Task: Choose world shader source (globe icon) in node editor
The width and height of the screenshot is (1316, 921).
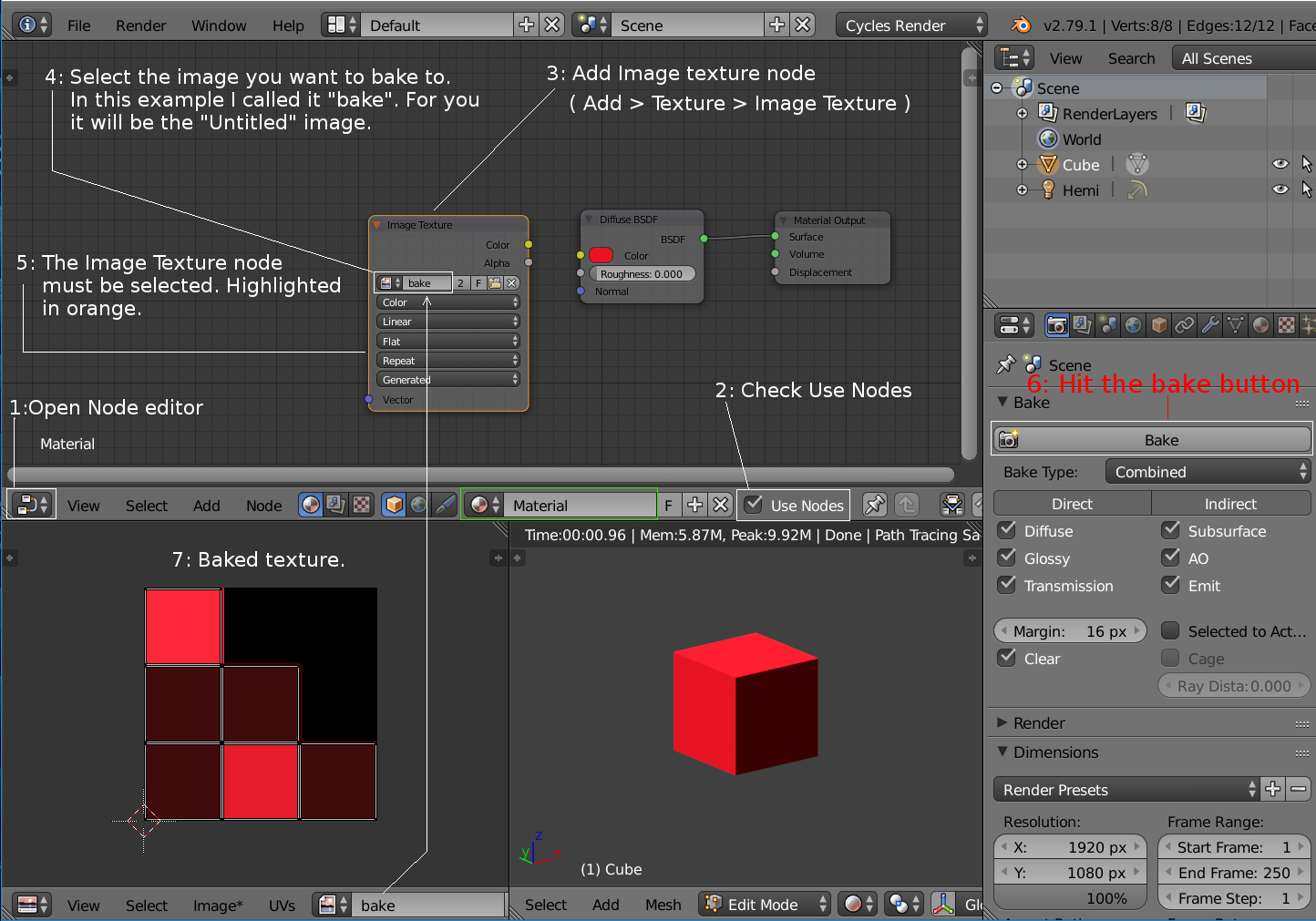Action: coord(419,505)
